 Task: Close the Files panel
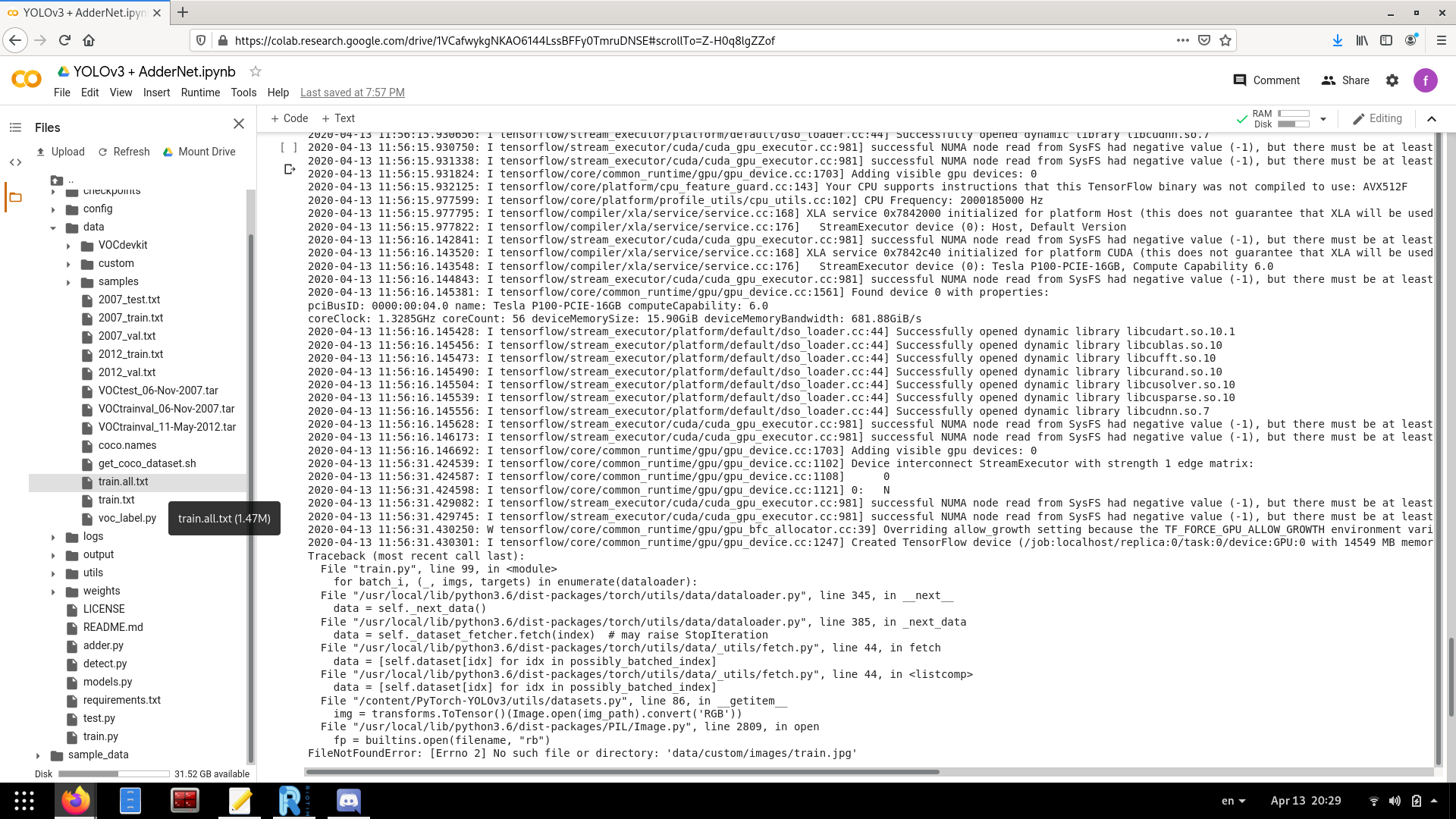pyautogui.click(x=239, y=124)
